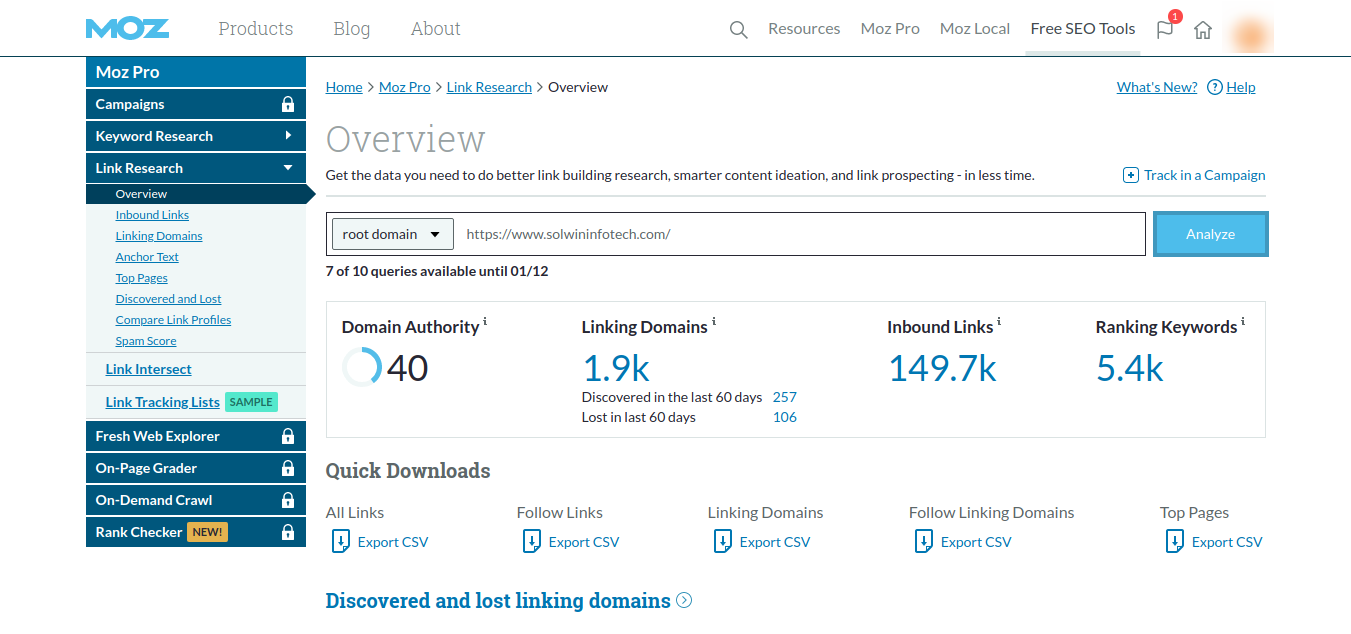Switch to the Free SEO Tools nav item
The width and height of the screenshot is (1351, 634).
click(1082, 28)
